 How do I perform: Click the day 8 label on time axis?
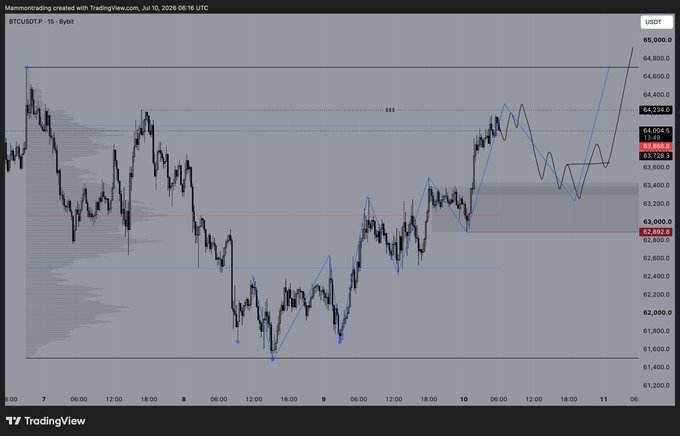pyautogui.click(x=184, y=399)
